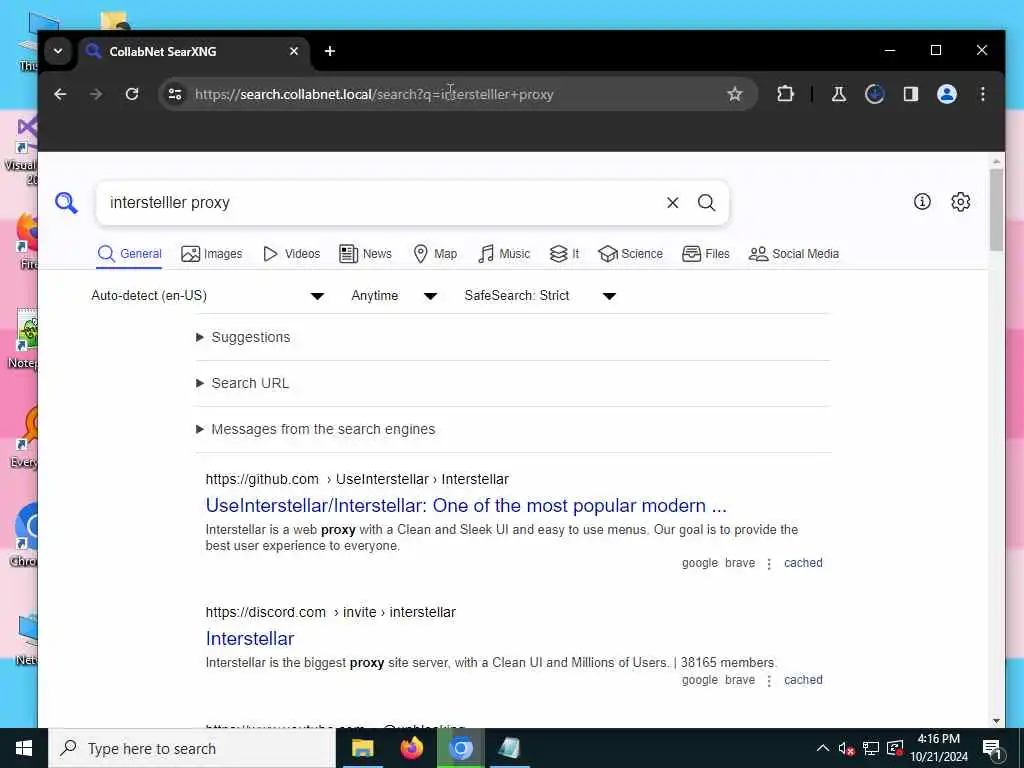Image resolution: width=1024 pixels, height=768 pixels.
Task: Switch to the Music tab
Action: tap(504, 254)
